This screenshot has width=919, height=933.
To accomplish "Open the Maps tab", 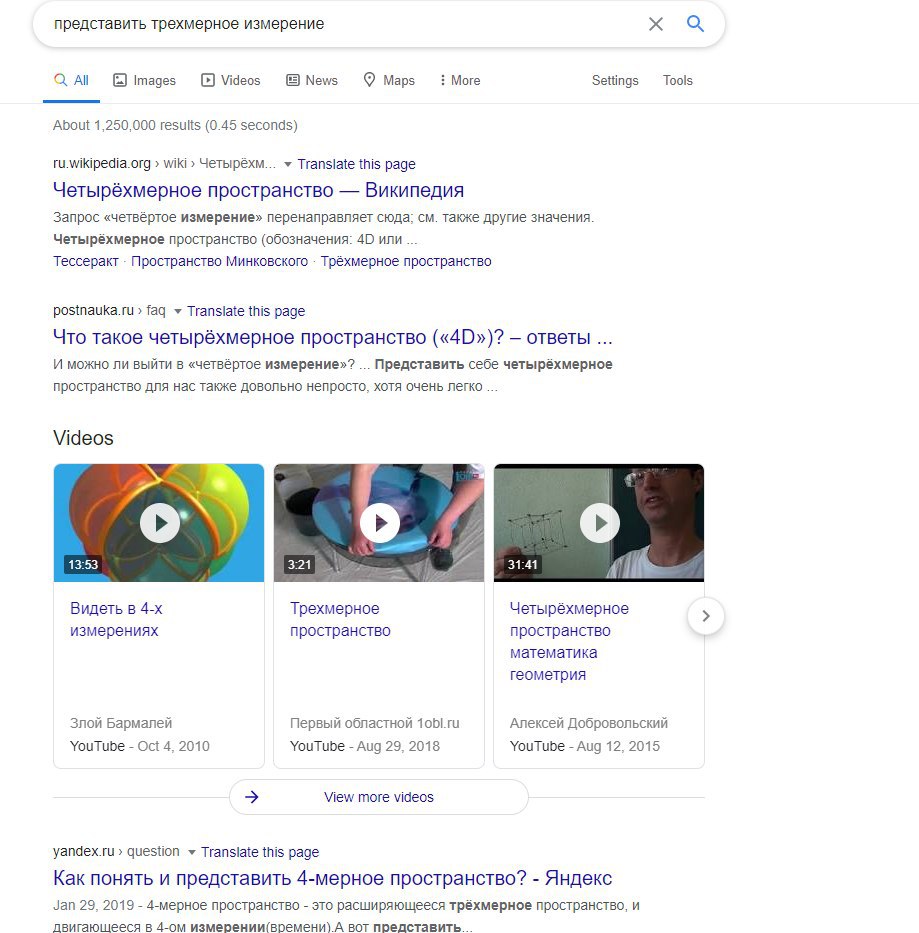I will point(389,80).
